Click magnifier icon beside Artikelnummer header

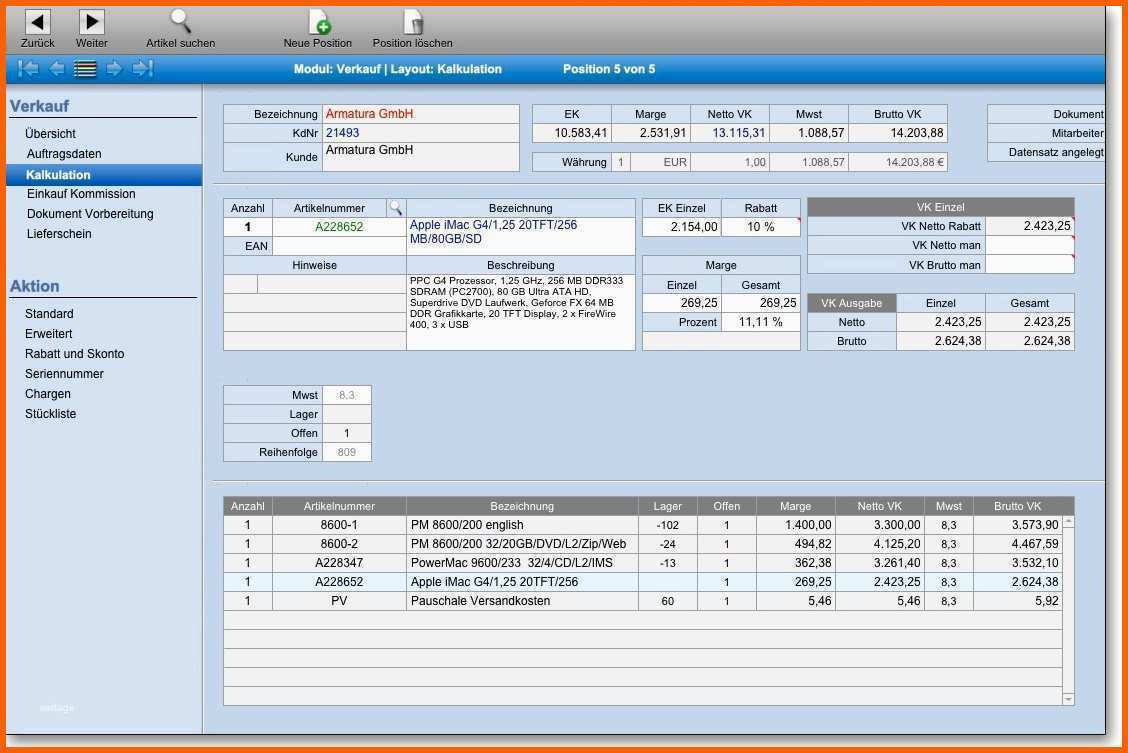[396, 208]
